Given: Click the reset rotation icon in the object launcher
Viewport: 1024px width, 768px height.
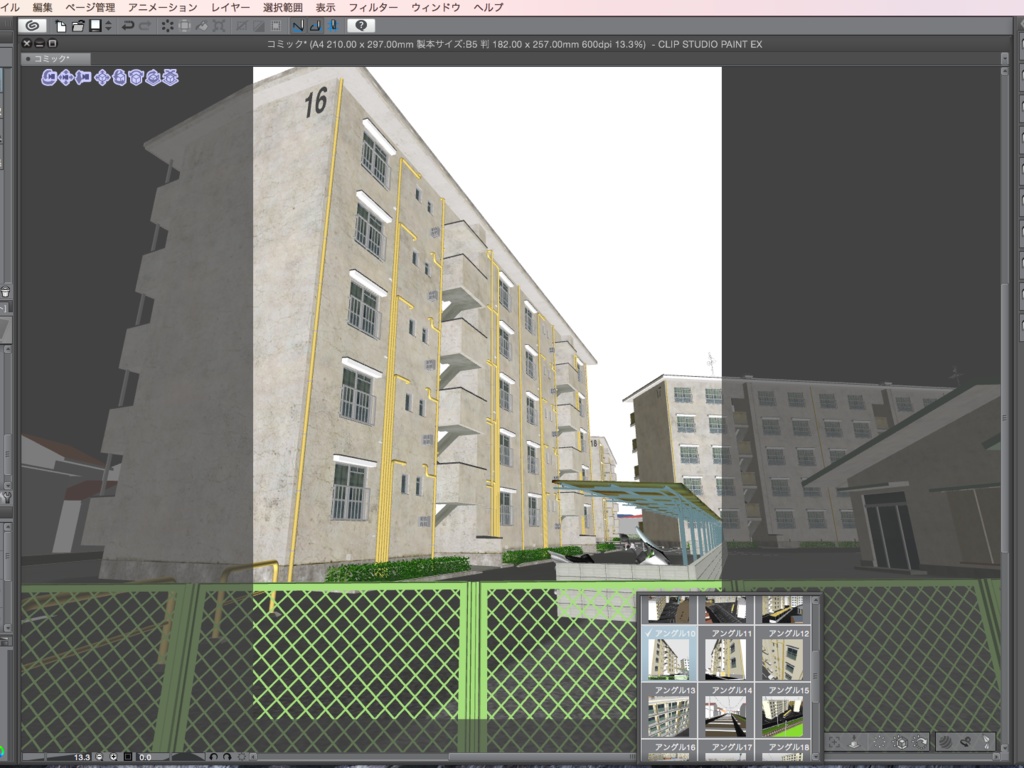Looking at the screenshot, I should [x=919, y=741].
